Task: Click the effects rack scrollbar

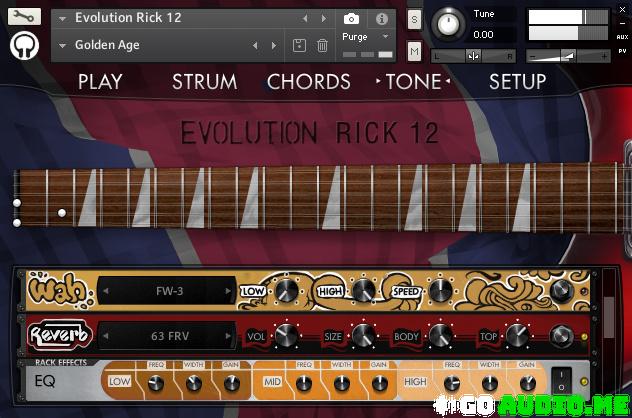Action: click(608, 316)
